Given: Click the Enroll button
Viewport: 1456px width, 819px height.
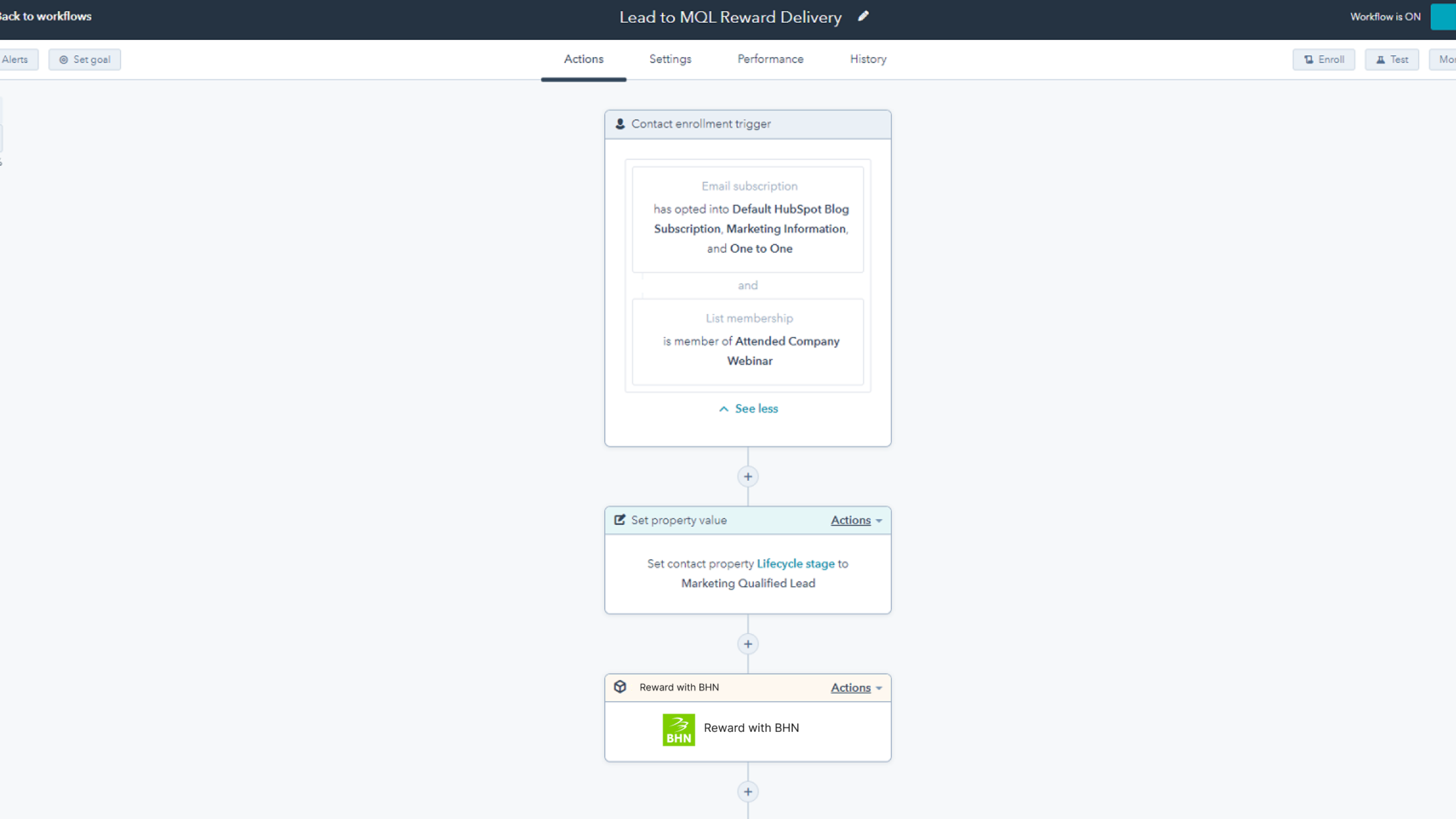Looking at the screenshot, I should click(1324, 59).
